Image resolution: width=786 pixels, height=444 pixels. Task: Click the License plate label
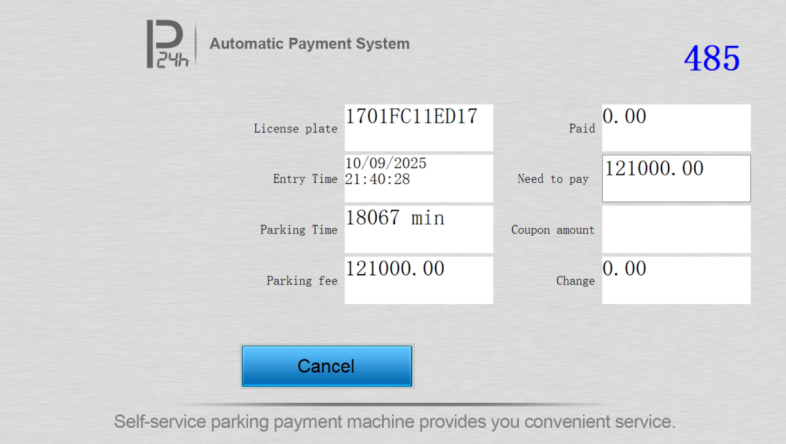click(295, 129)
